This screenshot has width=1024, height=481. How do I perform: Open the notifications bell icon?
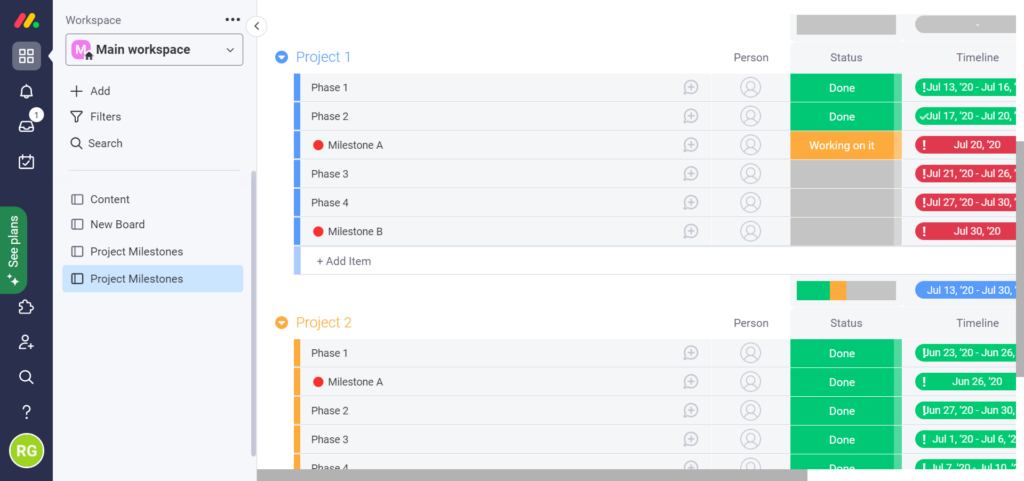click(x=26, y=91)
